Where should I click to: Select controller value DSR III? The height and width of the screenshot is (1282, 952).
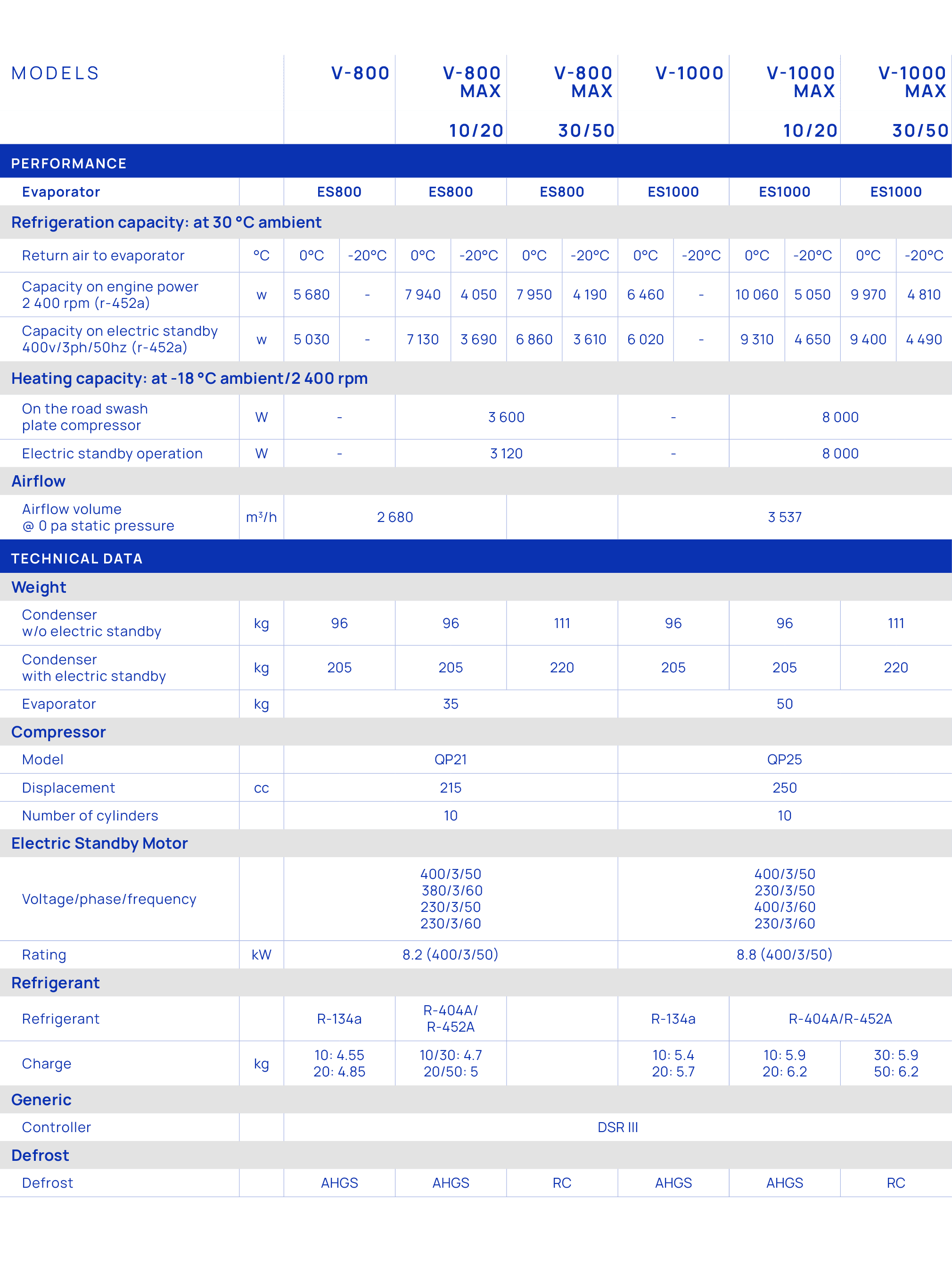[x=617, y=1127]
